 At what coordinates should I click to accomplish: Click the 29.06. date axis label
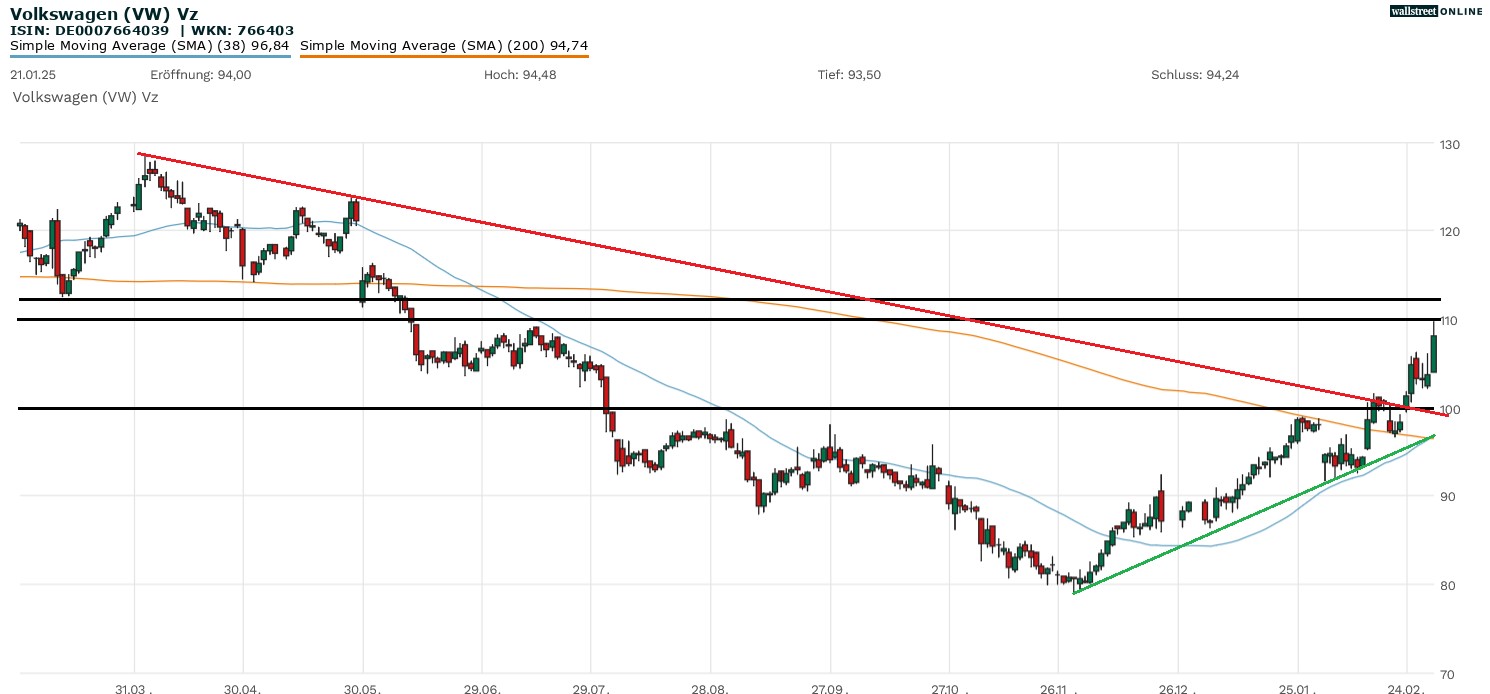coord(481,690)
